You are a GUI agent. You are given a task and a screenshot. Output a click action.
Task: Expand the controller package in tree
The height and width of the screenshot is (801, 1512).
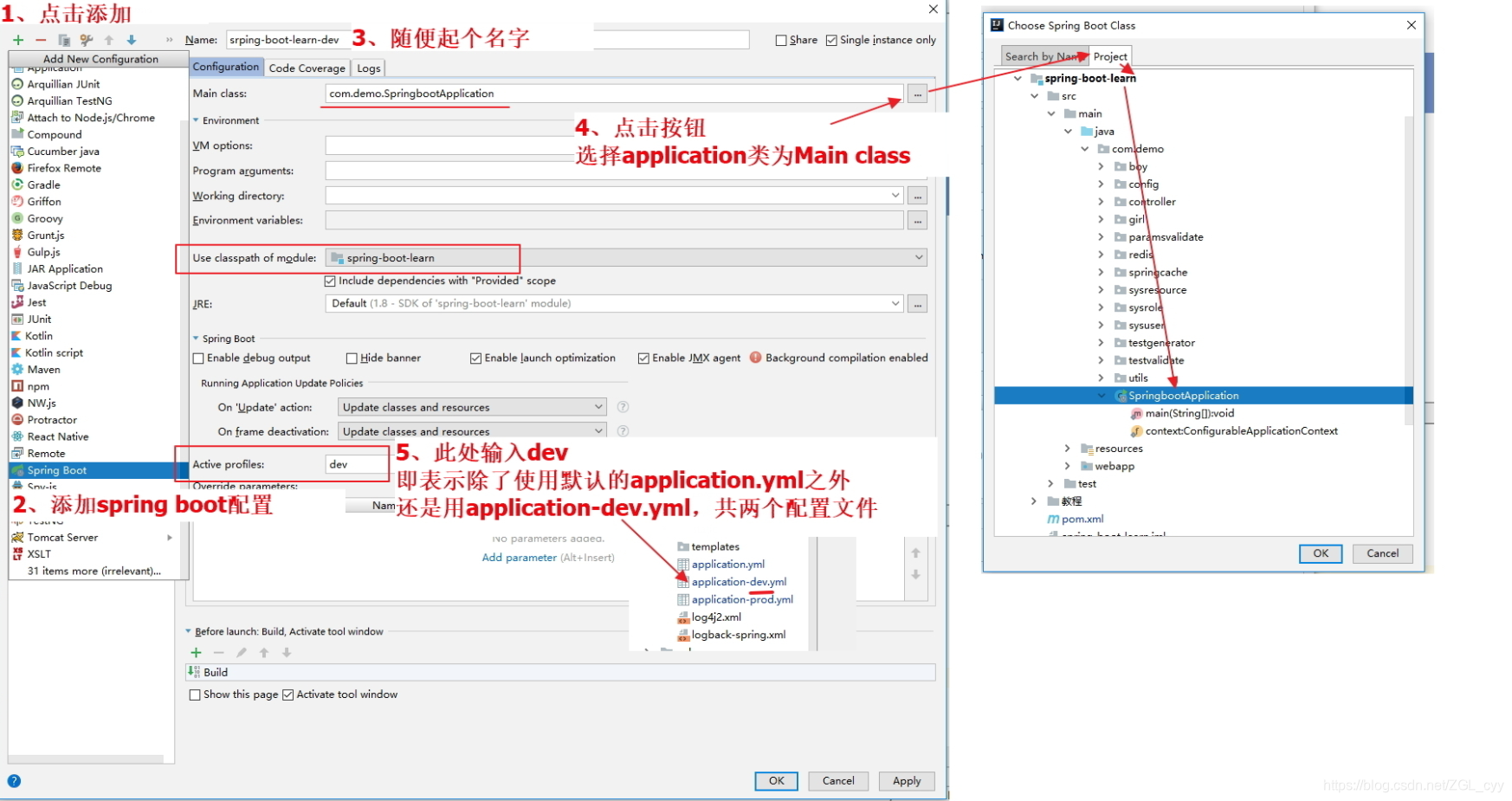[1101, 202]
